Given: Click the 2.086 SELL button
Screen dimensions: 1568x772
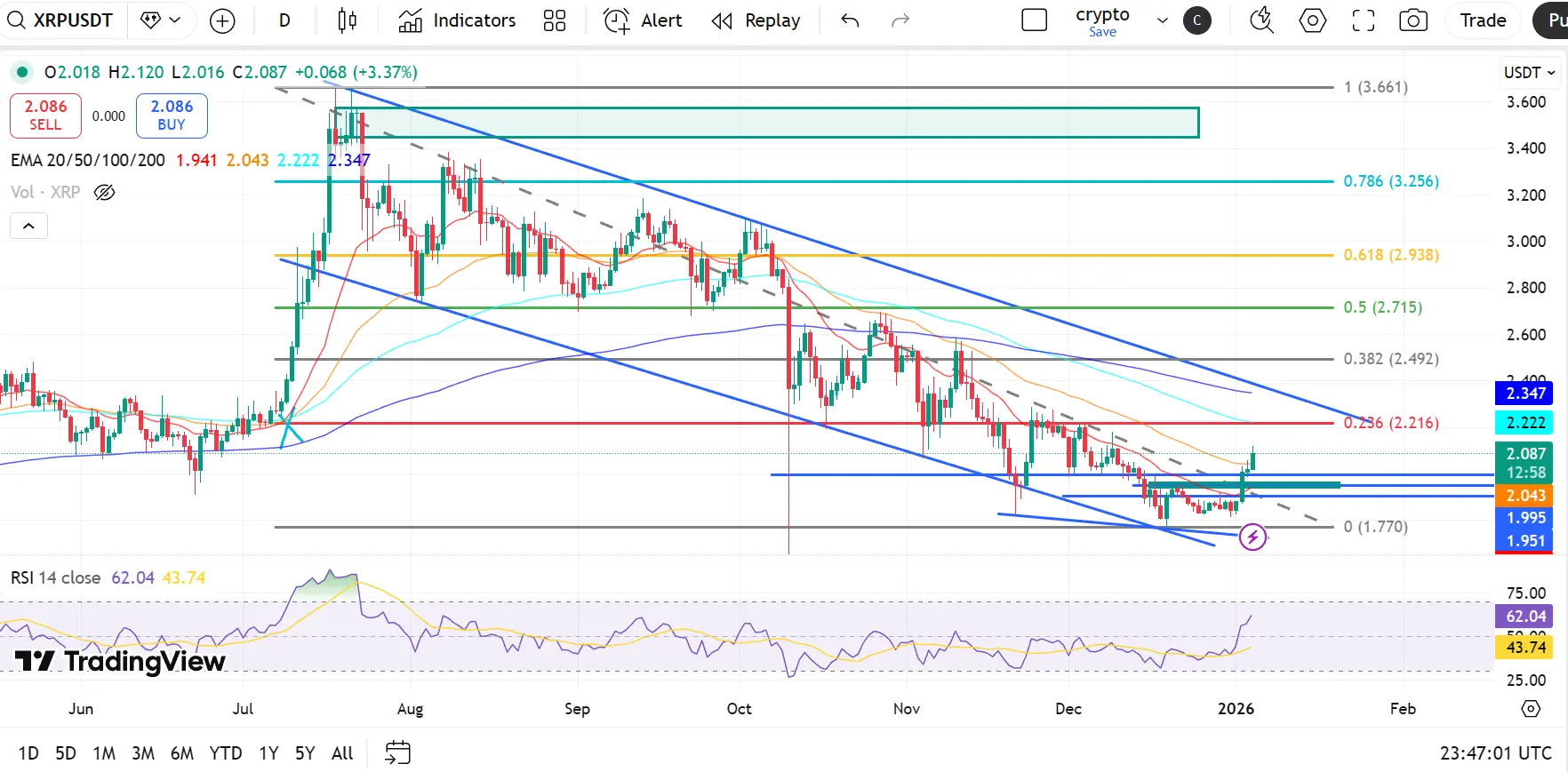Looking at the screenshot, I should [45, 115].
